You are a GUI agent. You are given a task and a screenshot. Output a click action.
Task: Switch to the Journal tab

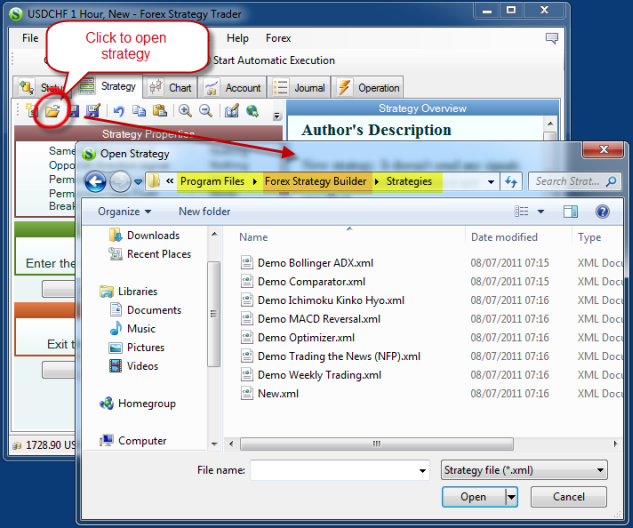pyautogui.click(x=299, y=88)
